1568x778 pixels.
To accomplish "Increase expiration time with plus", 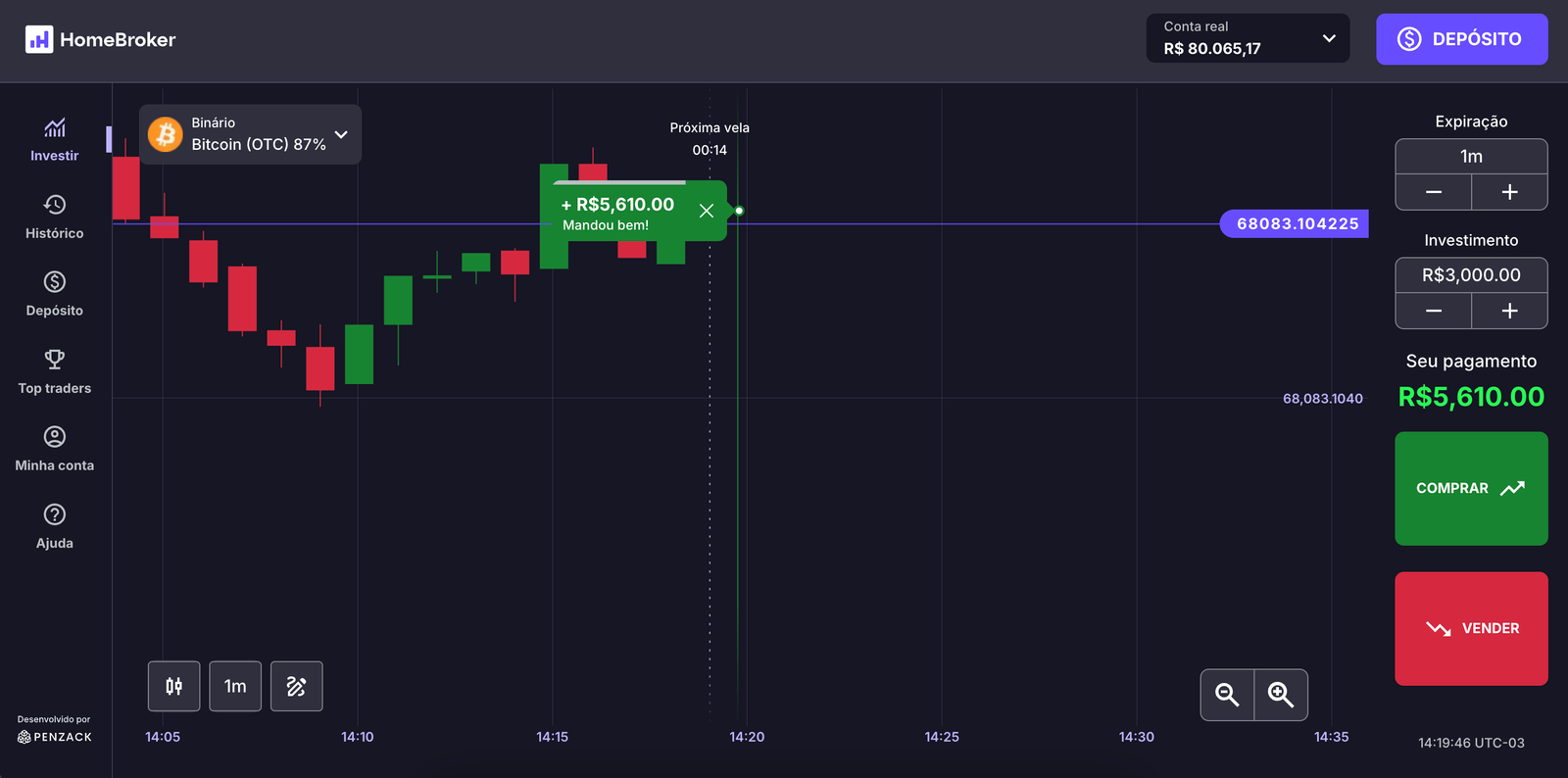I will click(x=1509, y=192).
